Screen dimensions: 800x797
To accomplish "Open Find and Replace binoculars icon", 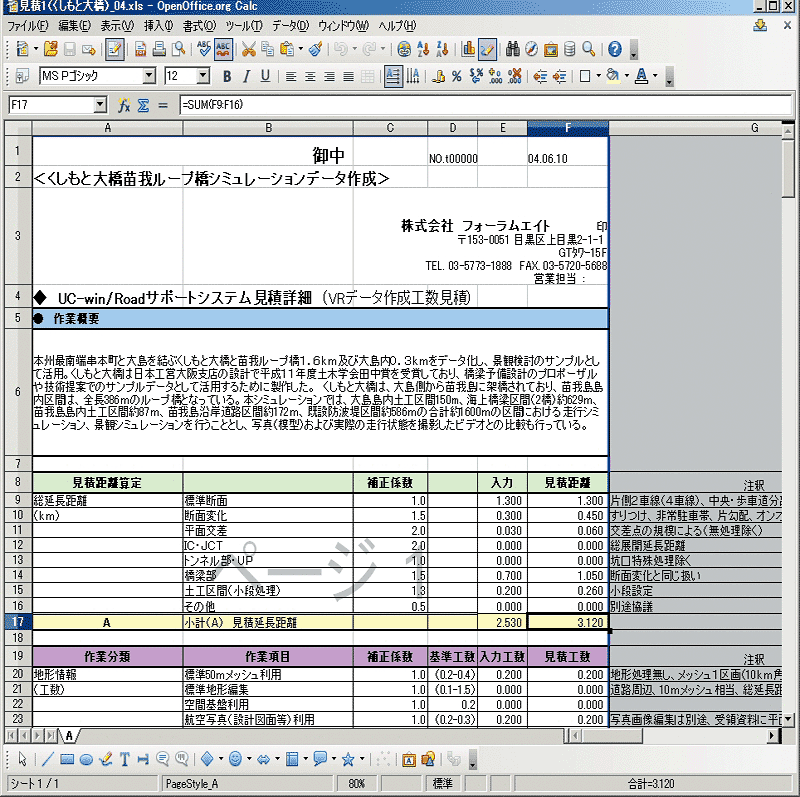I will pyautogui.click(x=513, y=49).
